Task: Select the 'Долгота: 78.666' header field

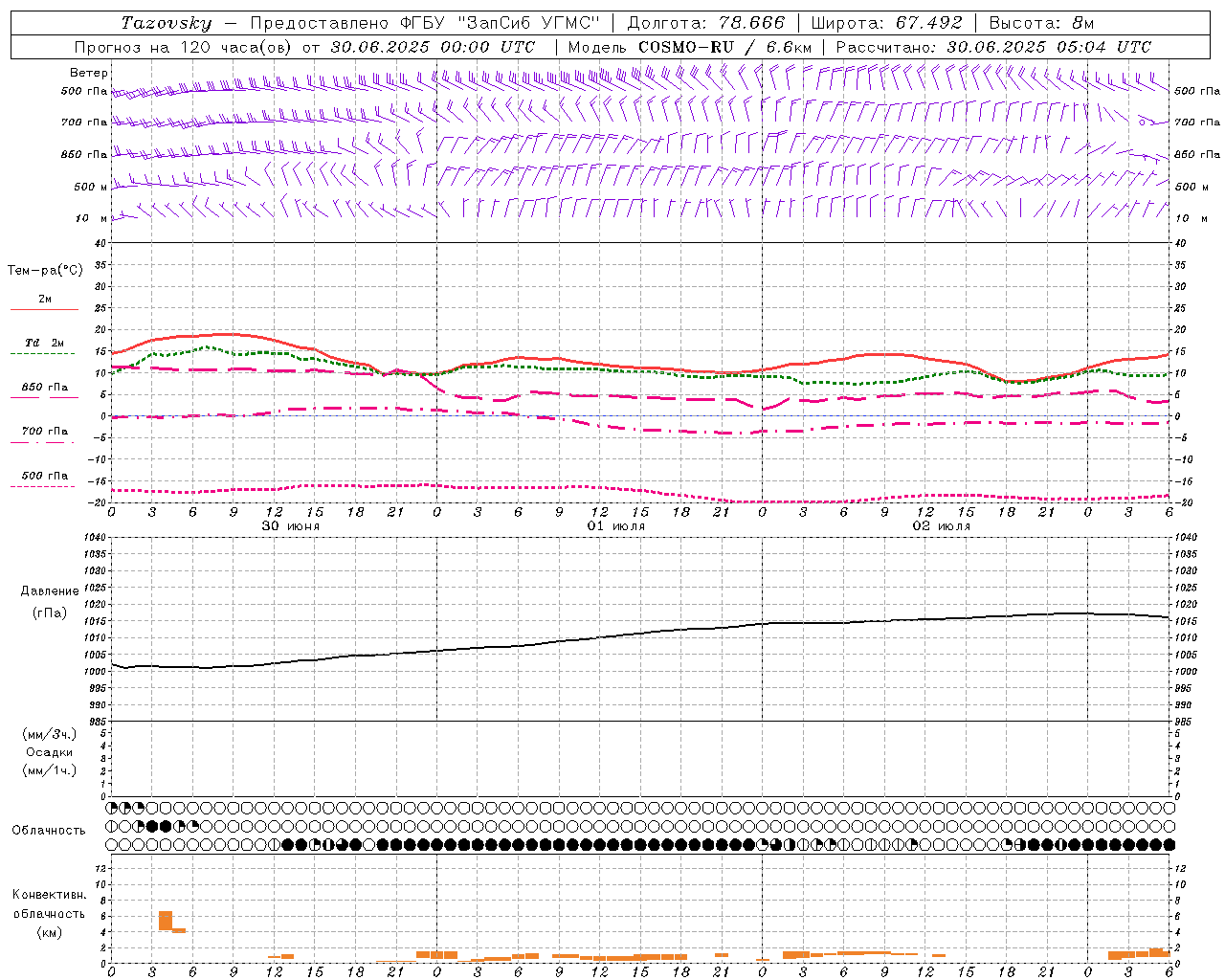Action: coord(705,23)
